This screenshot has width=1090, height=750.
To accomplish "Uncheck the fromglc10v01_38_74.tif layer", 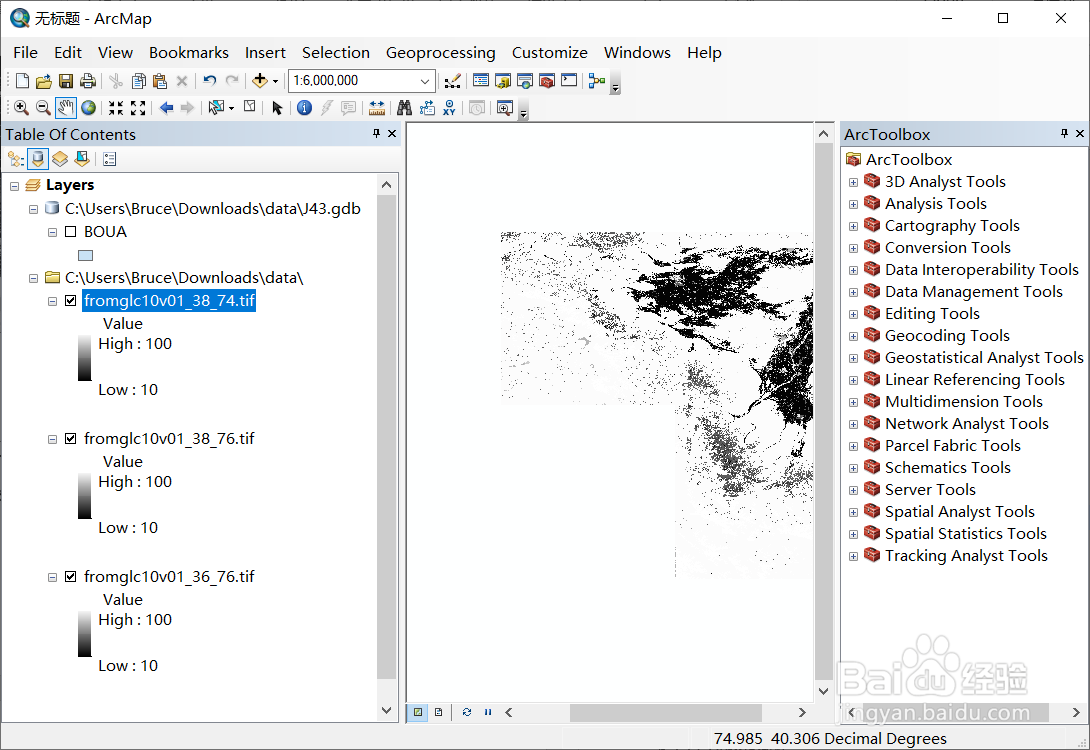I will 70,300.
